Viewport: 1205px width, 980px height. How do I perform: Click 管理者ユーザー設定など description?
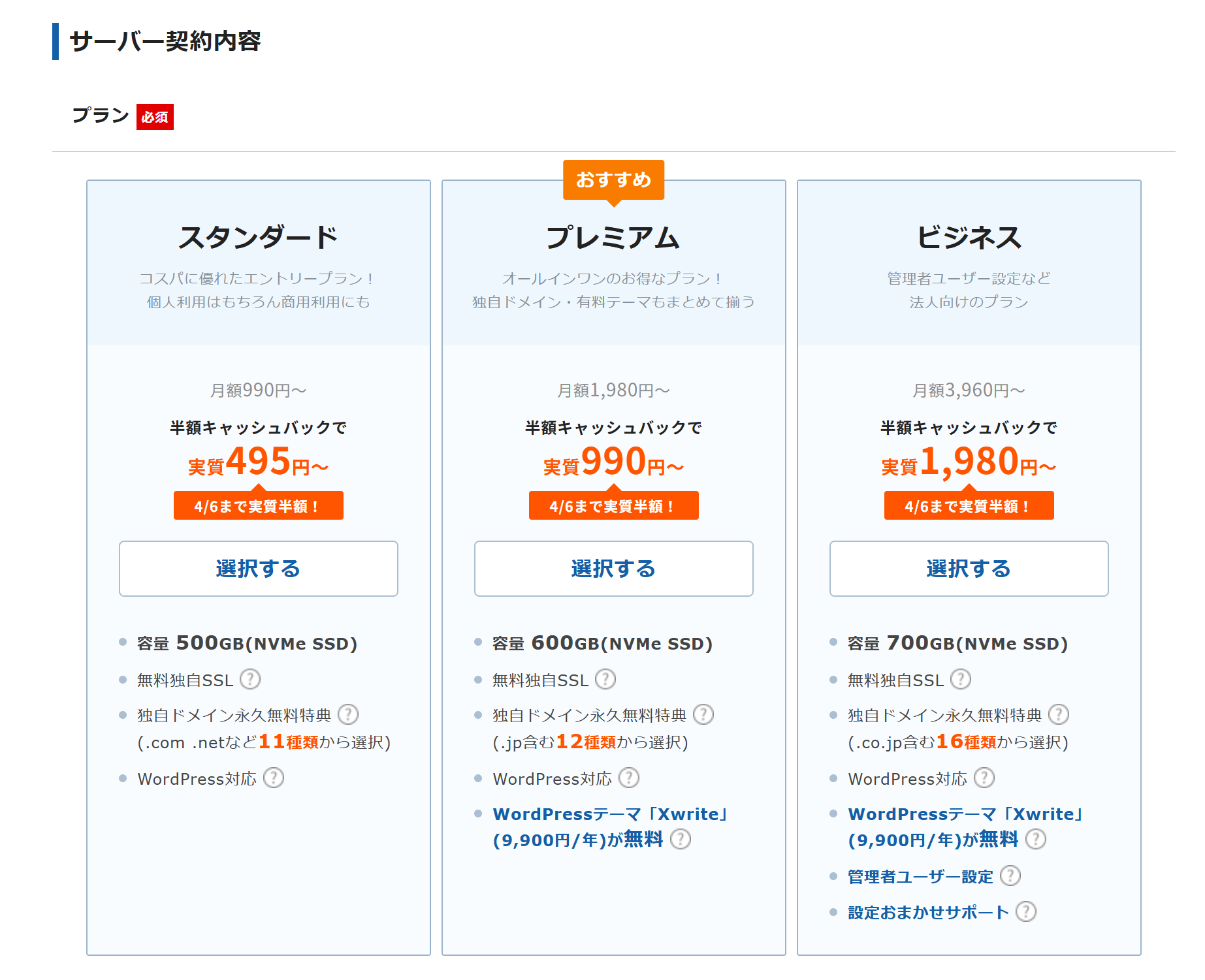pyautogui.click(x=969, y=279)
